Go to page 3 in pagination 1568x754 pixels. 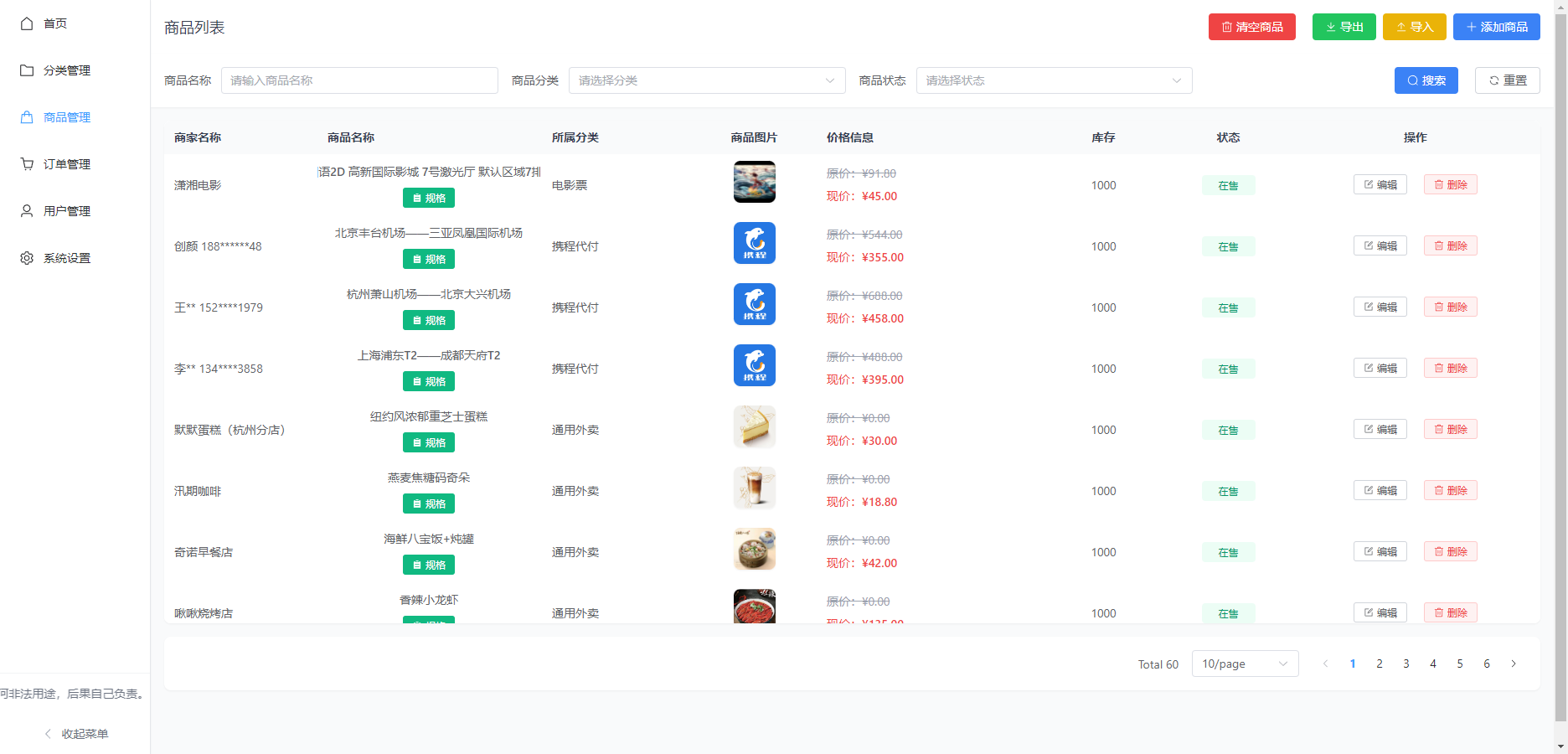(x=1406, y=664)
